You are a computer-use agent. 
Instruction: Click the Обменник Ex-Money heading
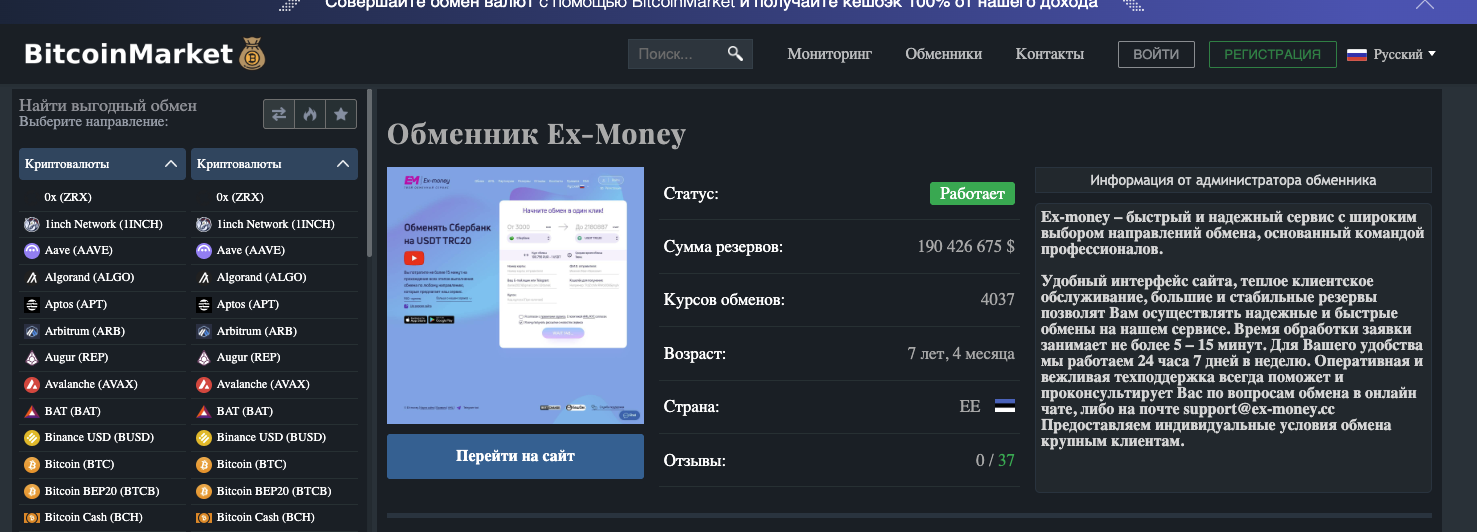pyautogui.click(x=536, y=135)
